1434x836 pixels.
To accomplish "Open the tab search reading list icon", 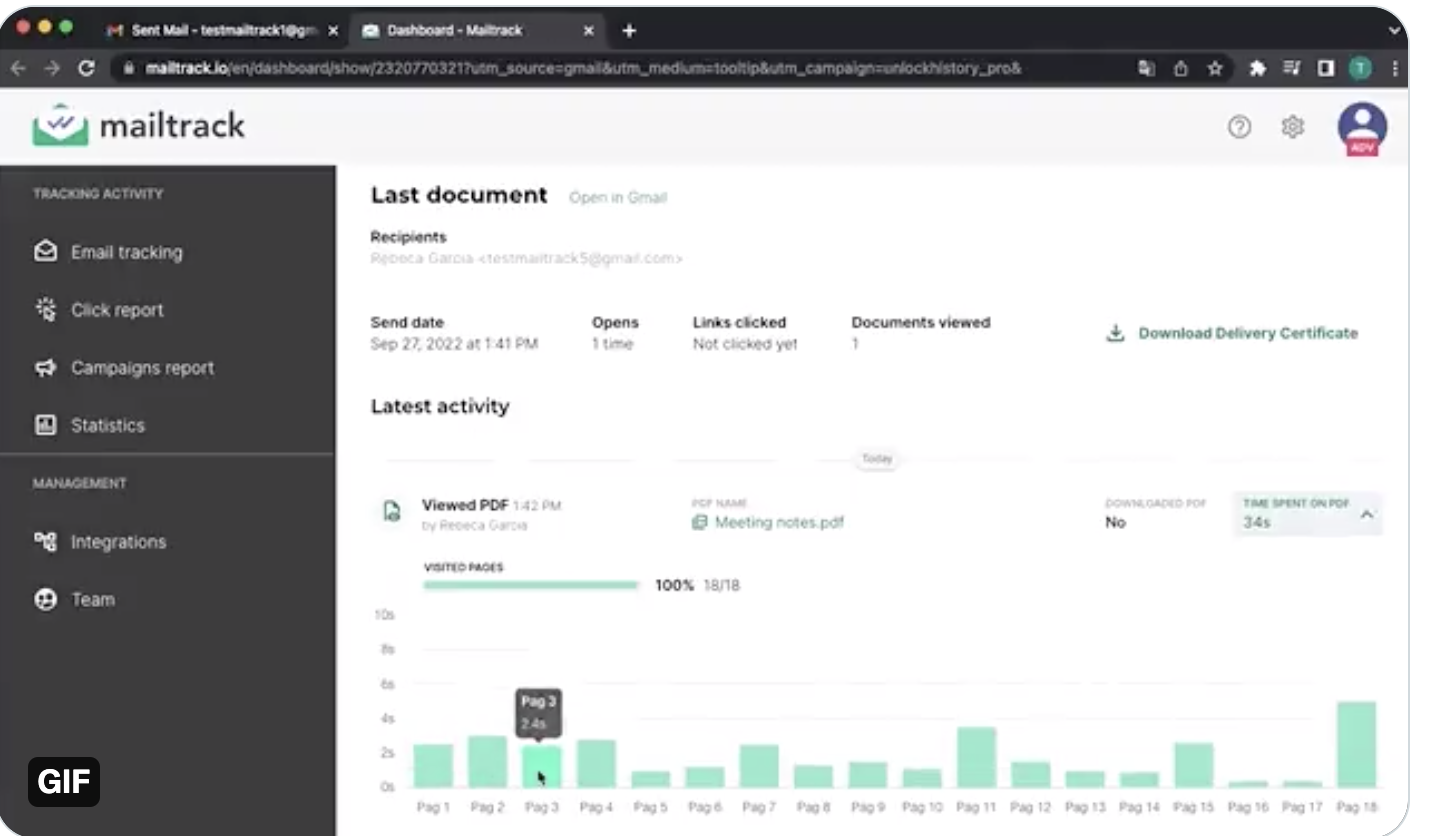I will 1291,68.
